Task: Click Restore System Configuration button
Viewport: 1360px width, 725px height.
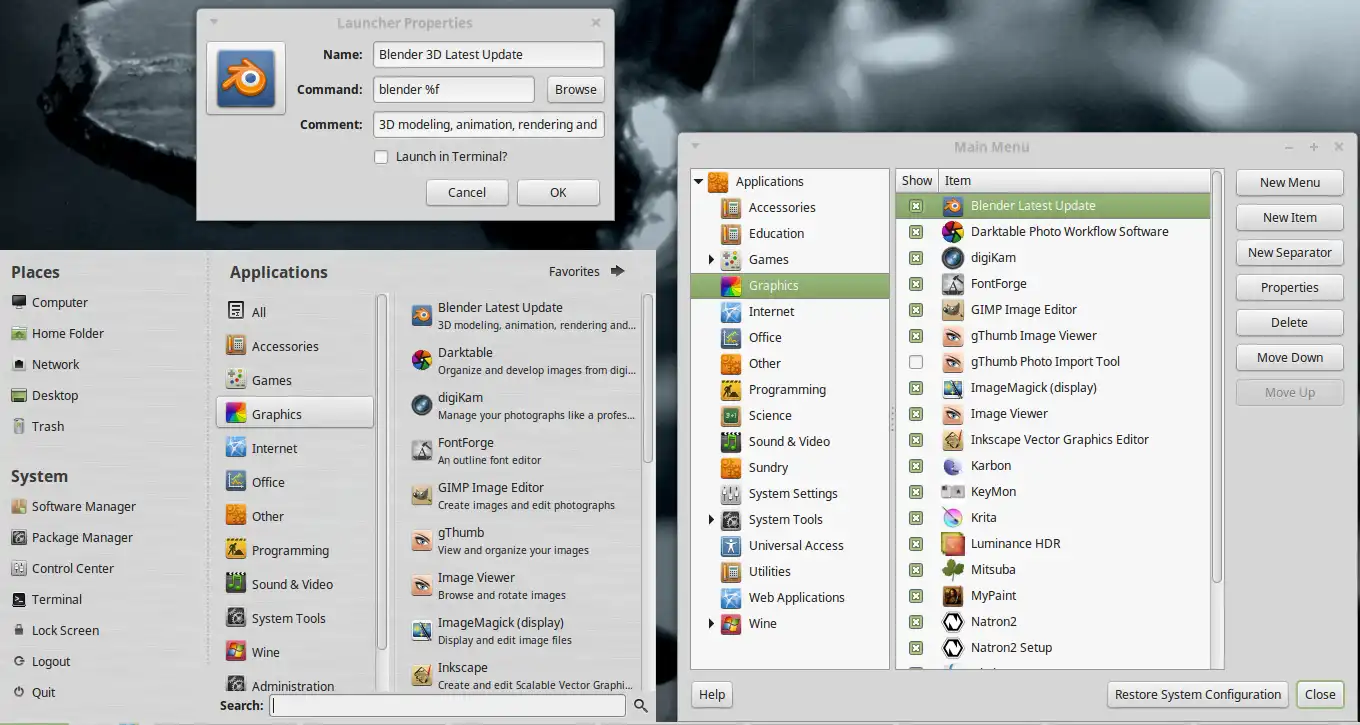Action: pos(1197,695)
